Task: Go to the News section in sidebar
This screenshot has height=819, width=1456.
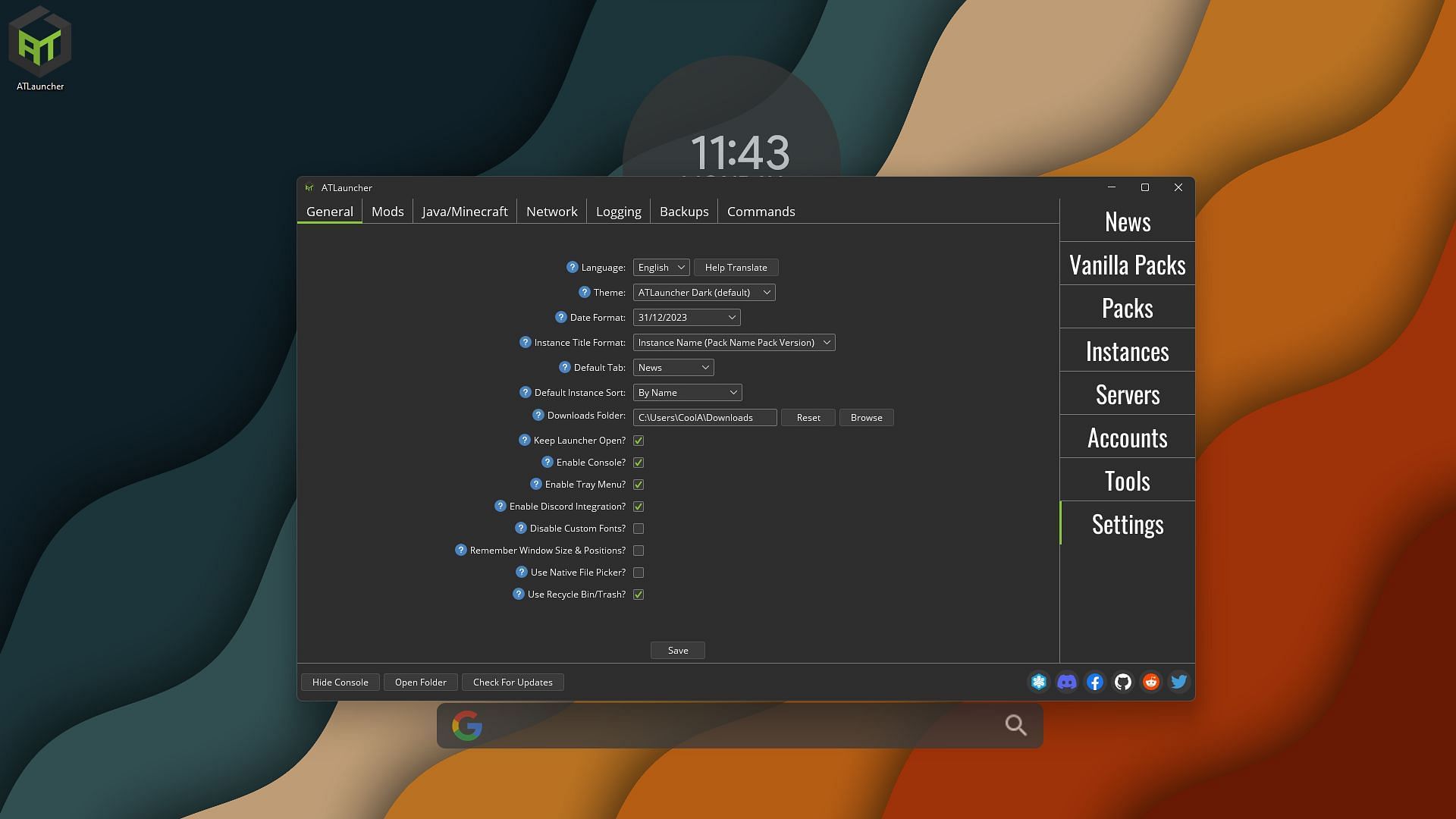Action: pyautogui.click(x=1128, y=221)
